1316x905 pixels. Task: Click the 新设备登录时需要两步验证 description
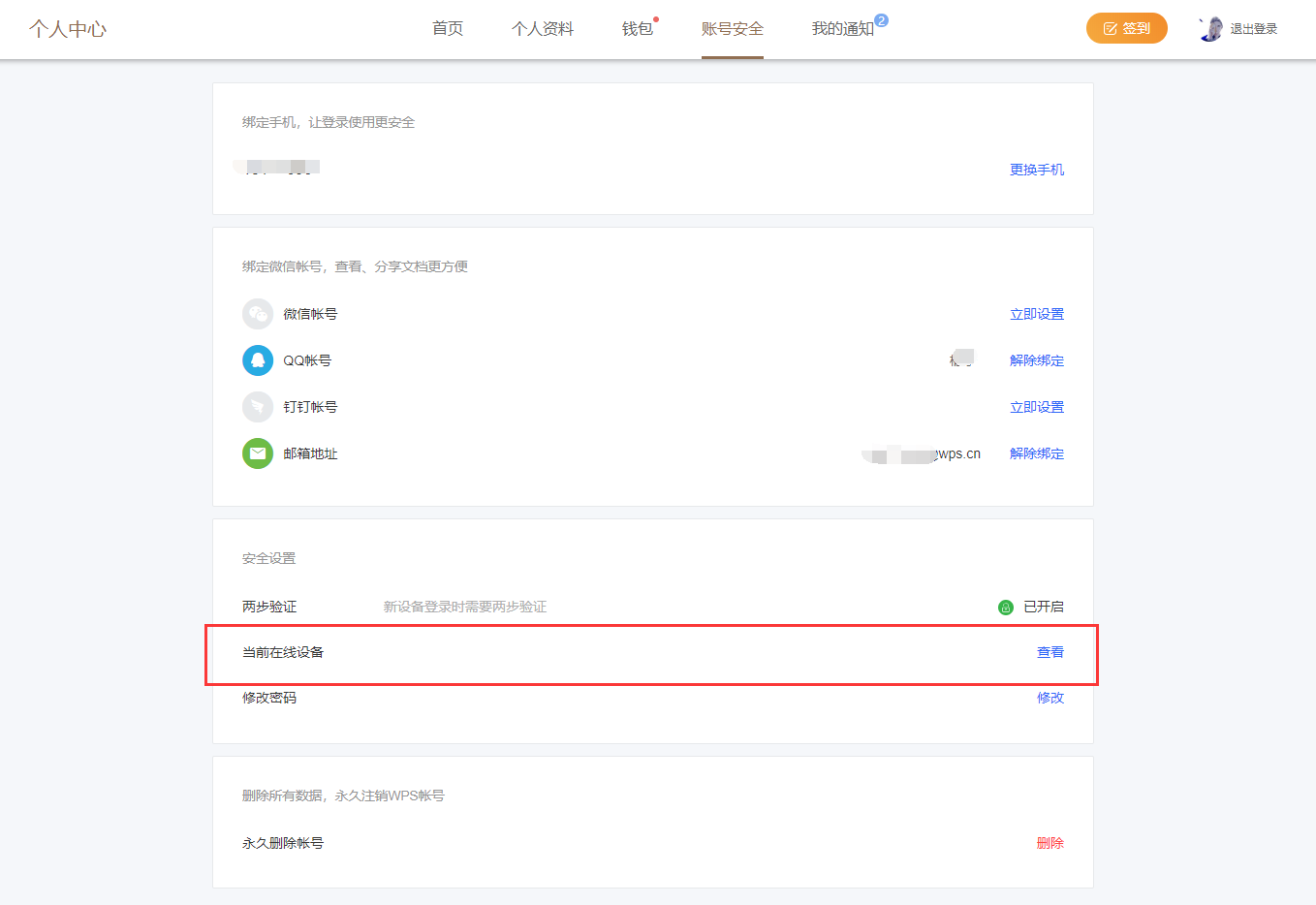465,607
